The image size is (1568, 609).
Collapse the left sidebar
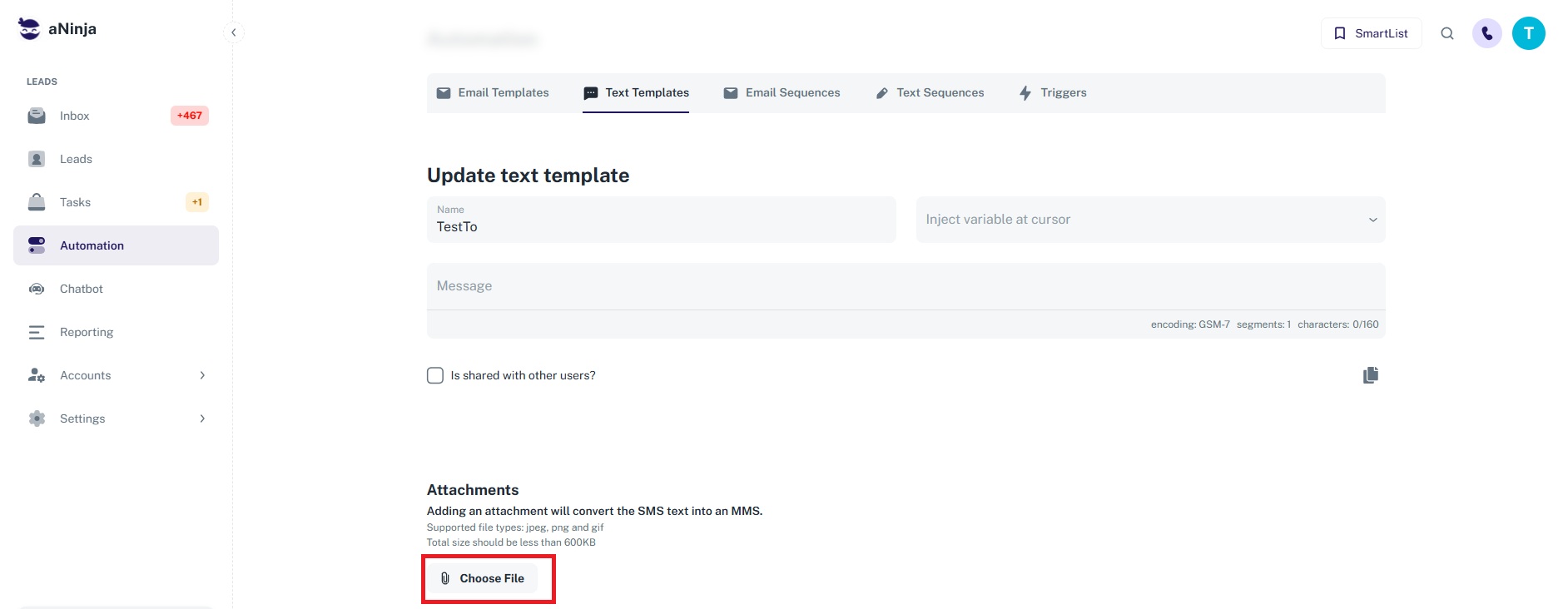[234, 32]
